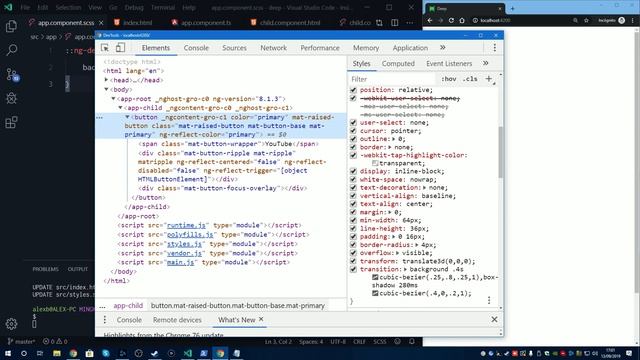Toggle the DevTools device toolbar icon
Viewport: 640px width, 360px height.
120,48
